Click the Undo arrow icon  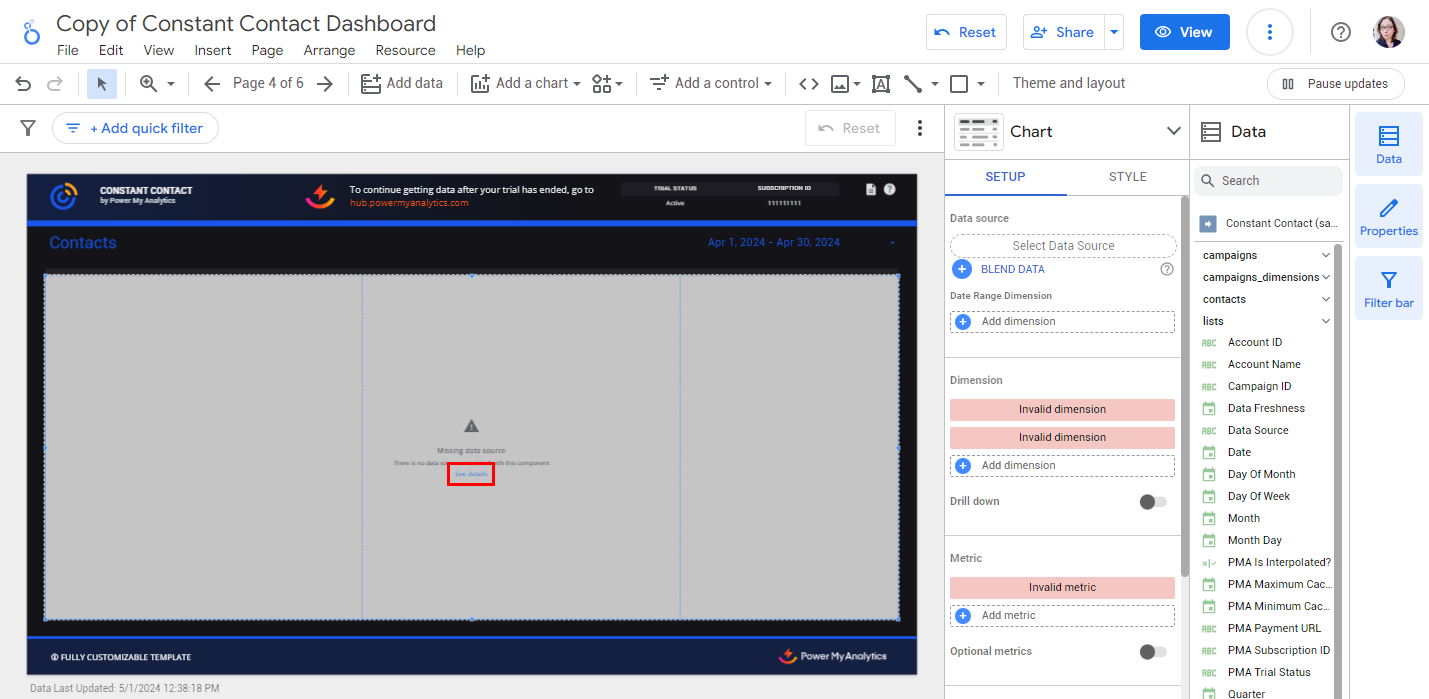24,84
